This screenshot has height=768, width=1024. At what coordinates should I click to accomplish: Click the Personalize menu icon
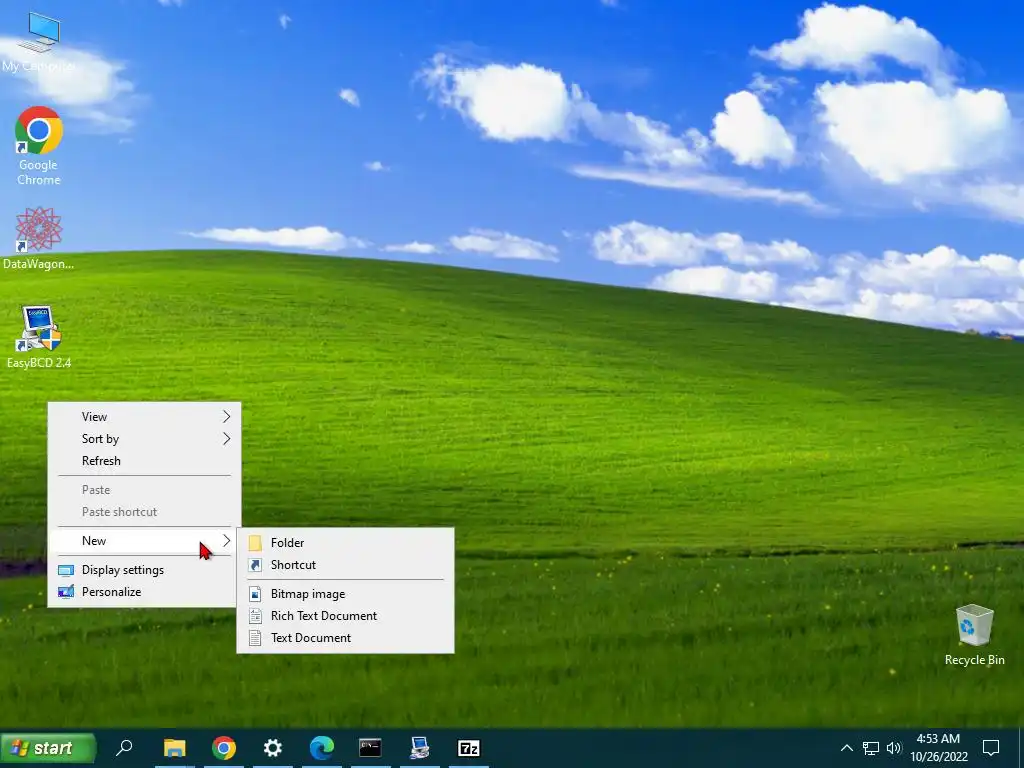(x=66, y=592)
